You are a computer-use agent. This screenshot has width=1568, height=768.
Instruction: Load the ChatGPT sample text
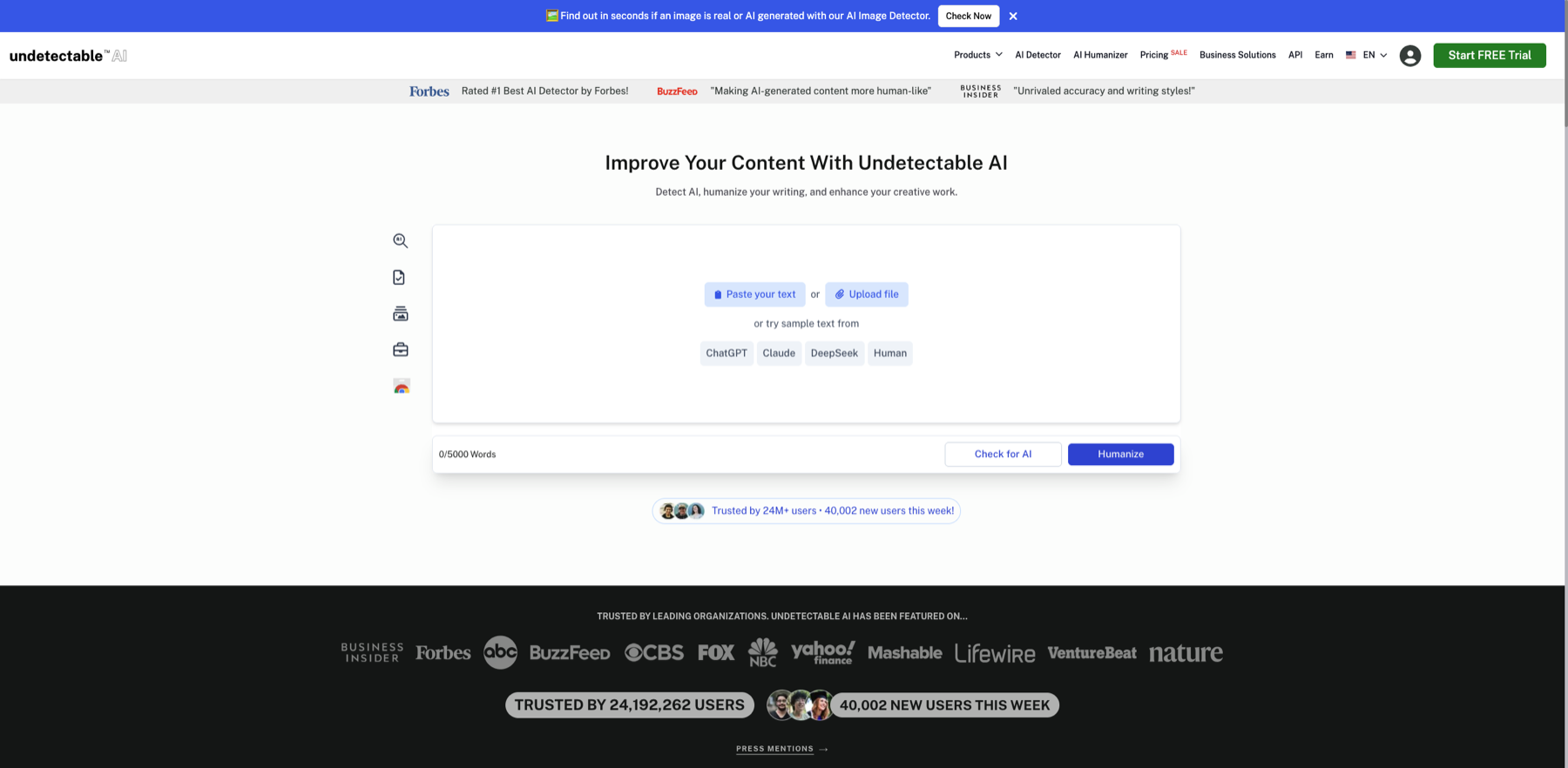(x=727, y=353)
